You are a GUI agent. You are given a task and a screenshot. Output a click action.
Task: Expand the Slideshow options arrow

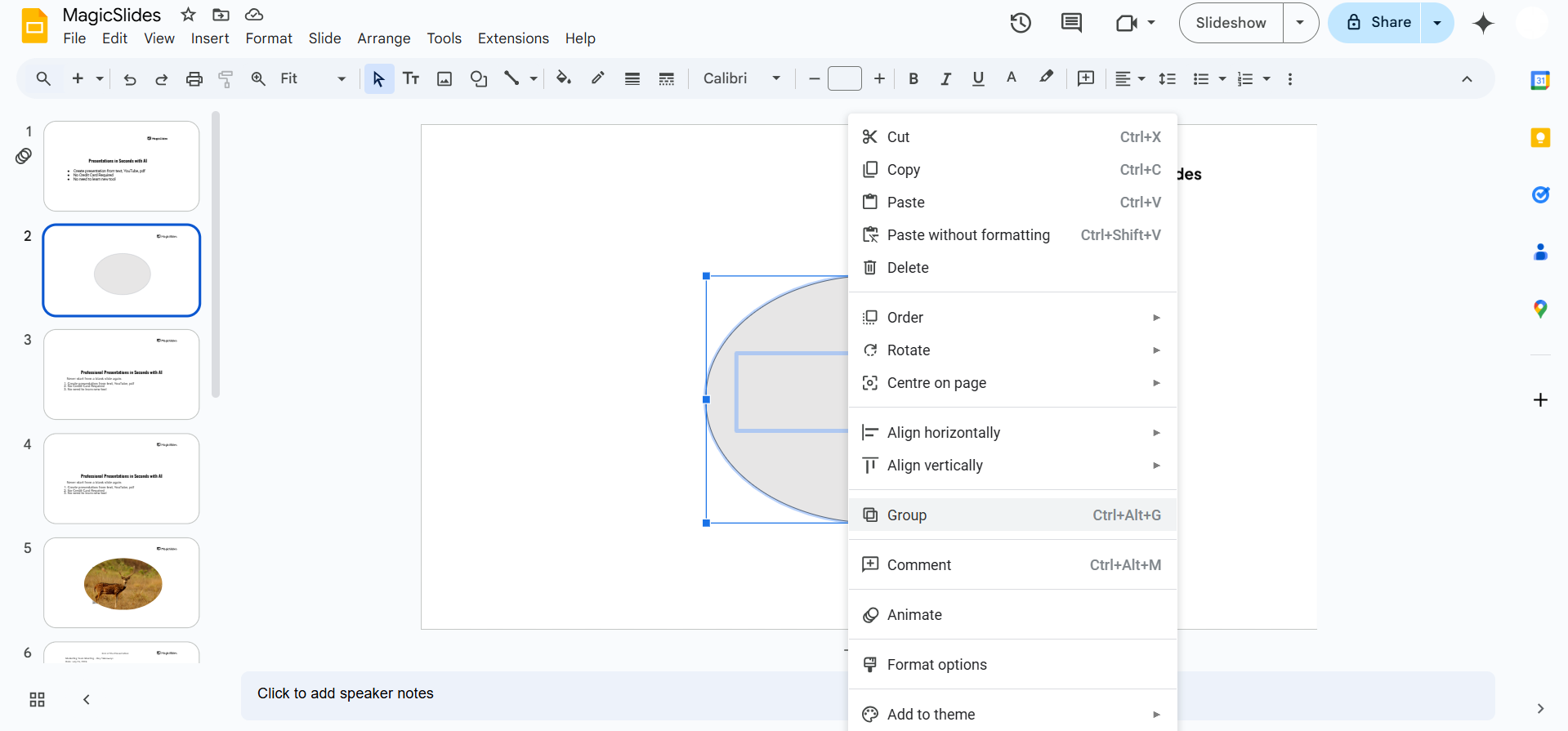(1300, 23)
